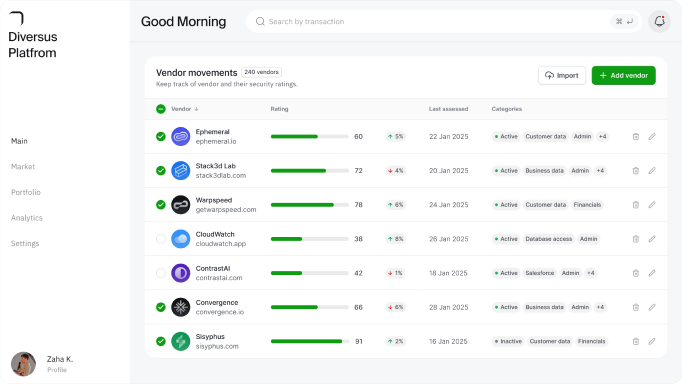Click the Sisyphus vendor logo
This screenshot has height=384, width=682.
181,341
